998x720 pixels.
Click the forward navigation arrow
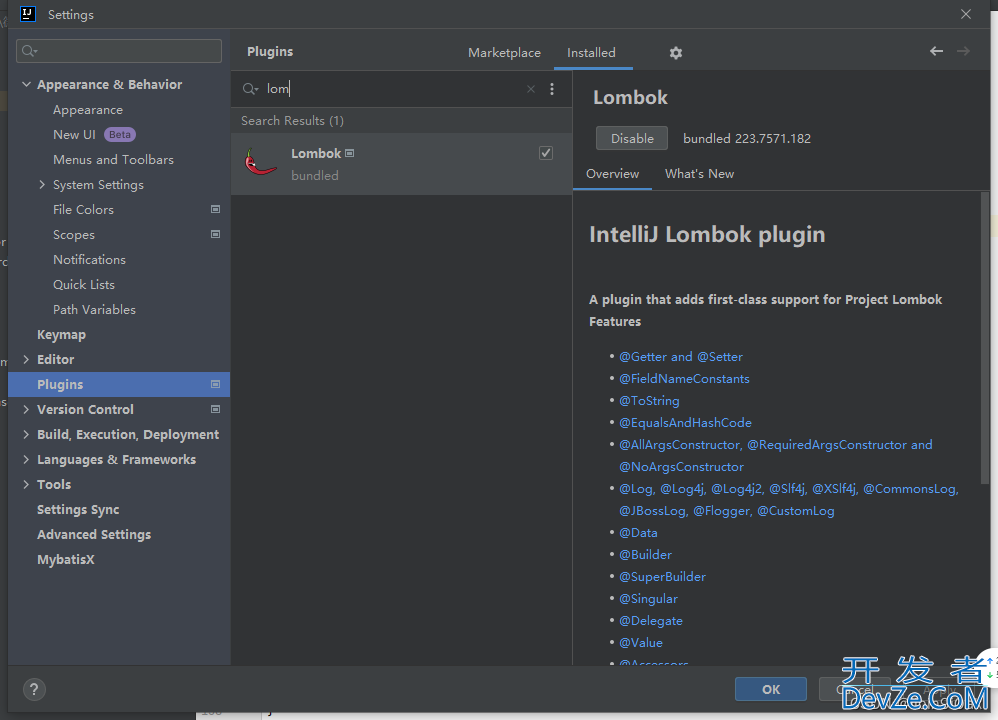click(x=964, y=51)
